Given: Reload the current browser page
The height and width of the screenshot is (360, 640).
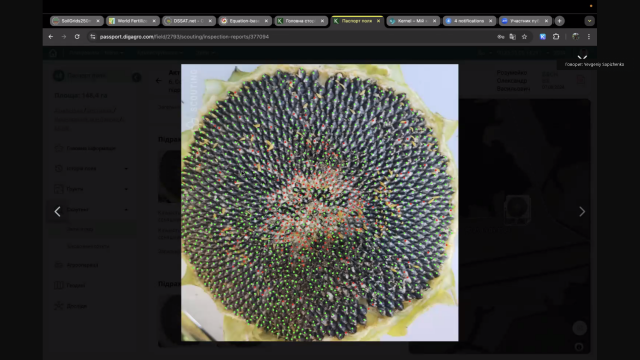Looking at the screenshot, I should pyautogui.click(x=77, y=37).
